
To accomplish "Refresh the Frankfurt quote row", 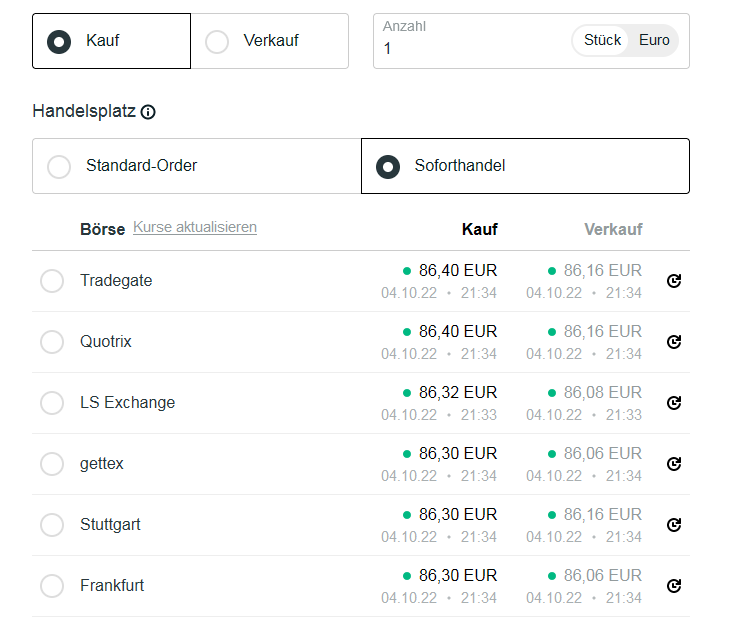I will coord(674,586).
